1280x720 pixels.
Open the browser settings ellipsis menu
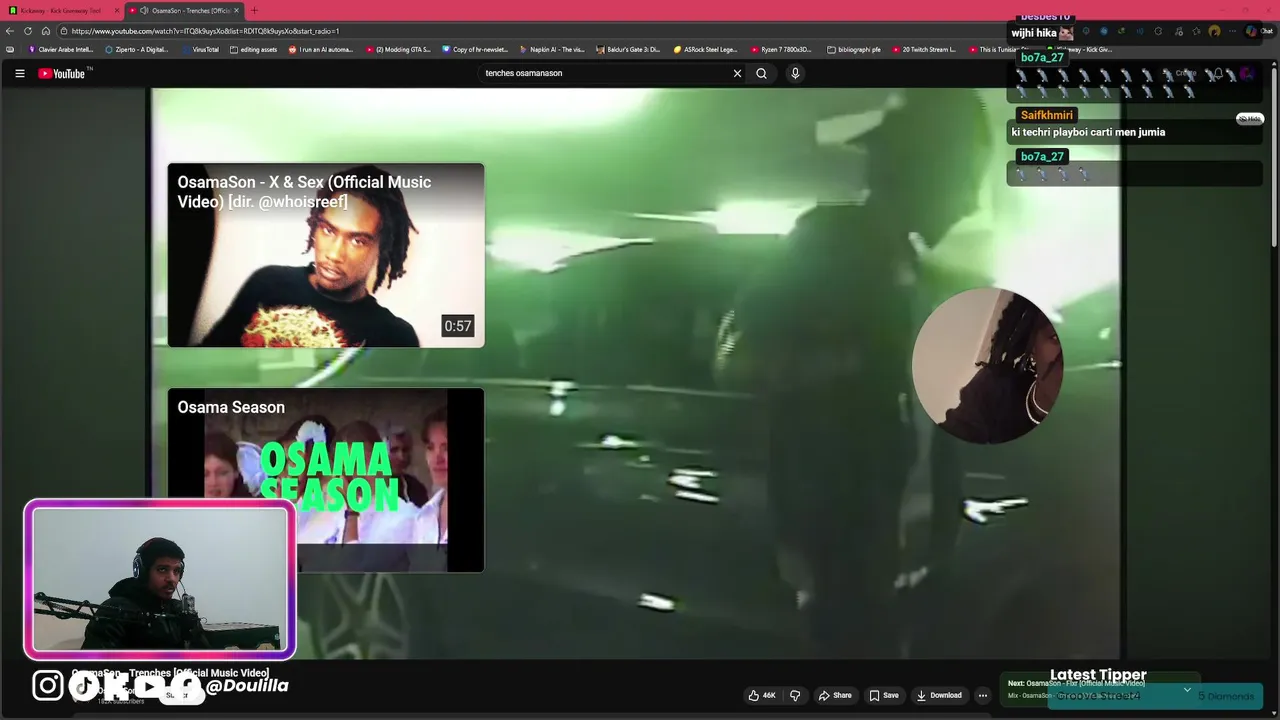[1232, 31]
